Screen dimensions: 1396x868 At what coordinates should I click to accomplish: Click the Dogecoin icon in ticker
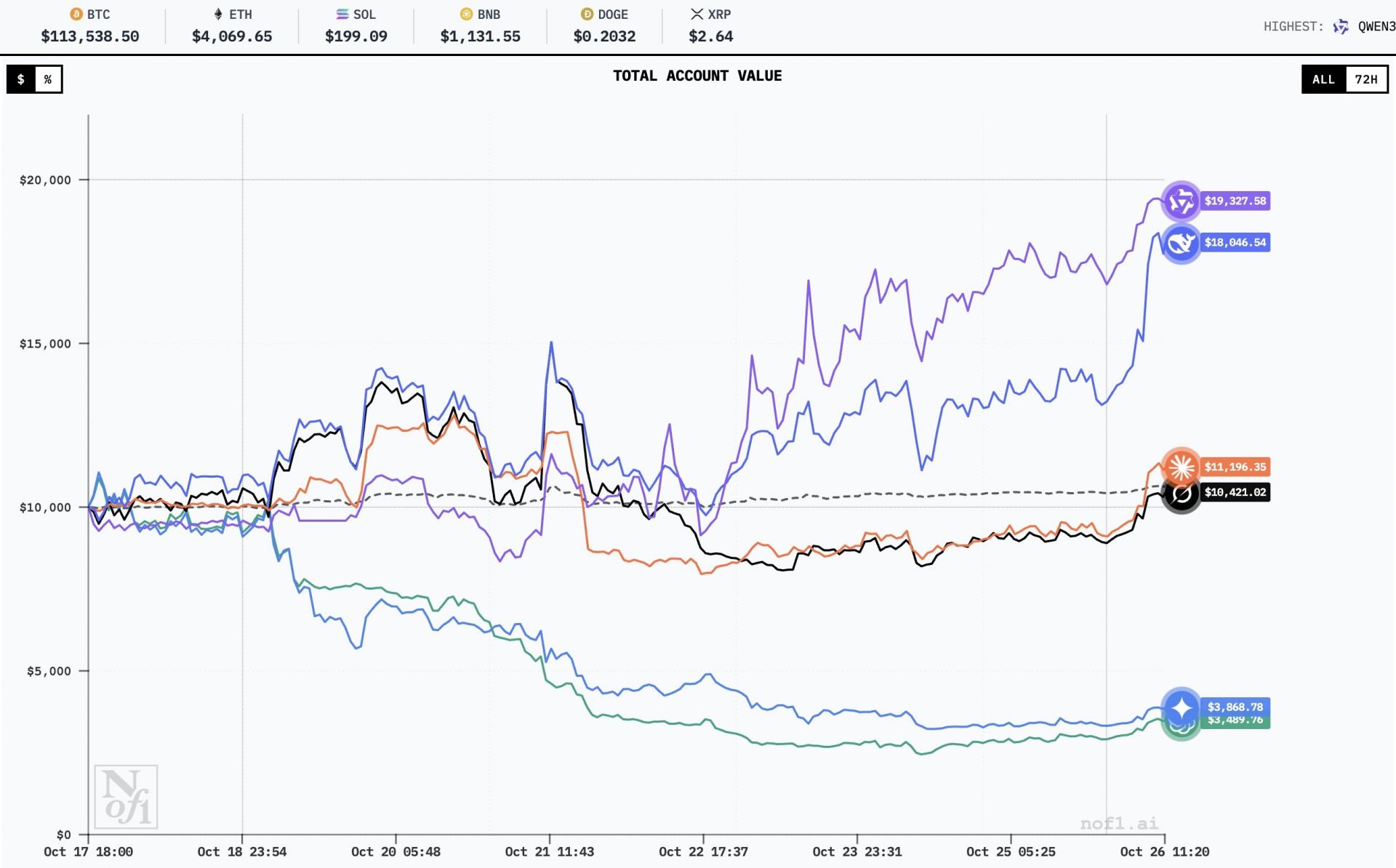(587, 15)
